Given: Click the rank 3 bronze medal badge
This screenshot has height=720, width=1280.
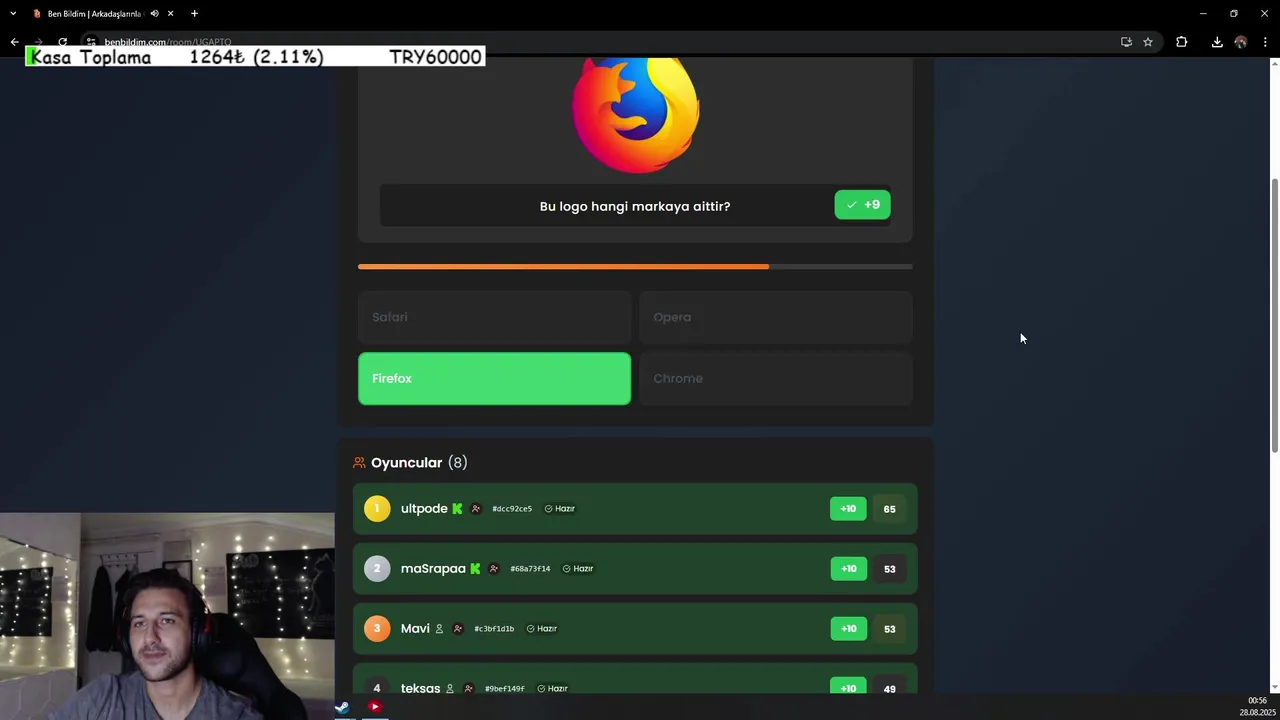Looking at the screenshot, I should pos(377,629).
